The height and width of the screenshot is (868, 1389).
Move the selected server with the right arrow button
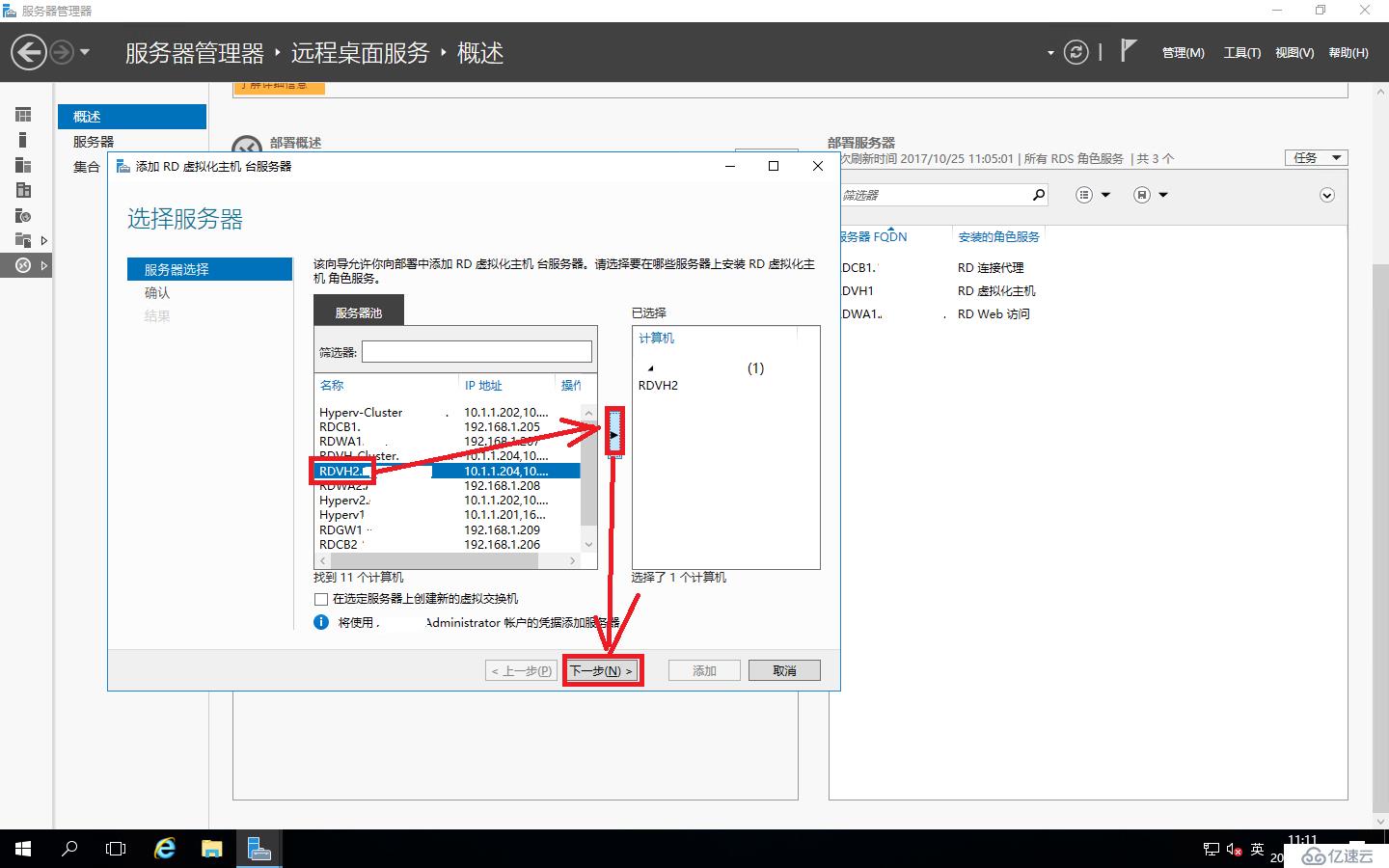pos(614,431)
